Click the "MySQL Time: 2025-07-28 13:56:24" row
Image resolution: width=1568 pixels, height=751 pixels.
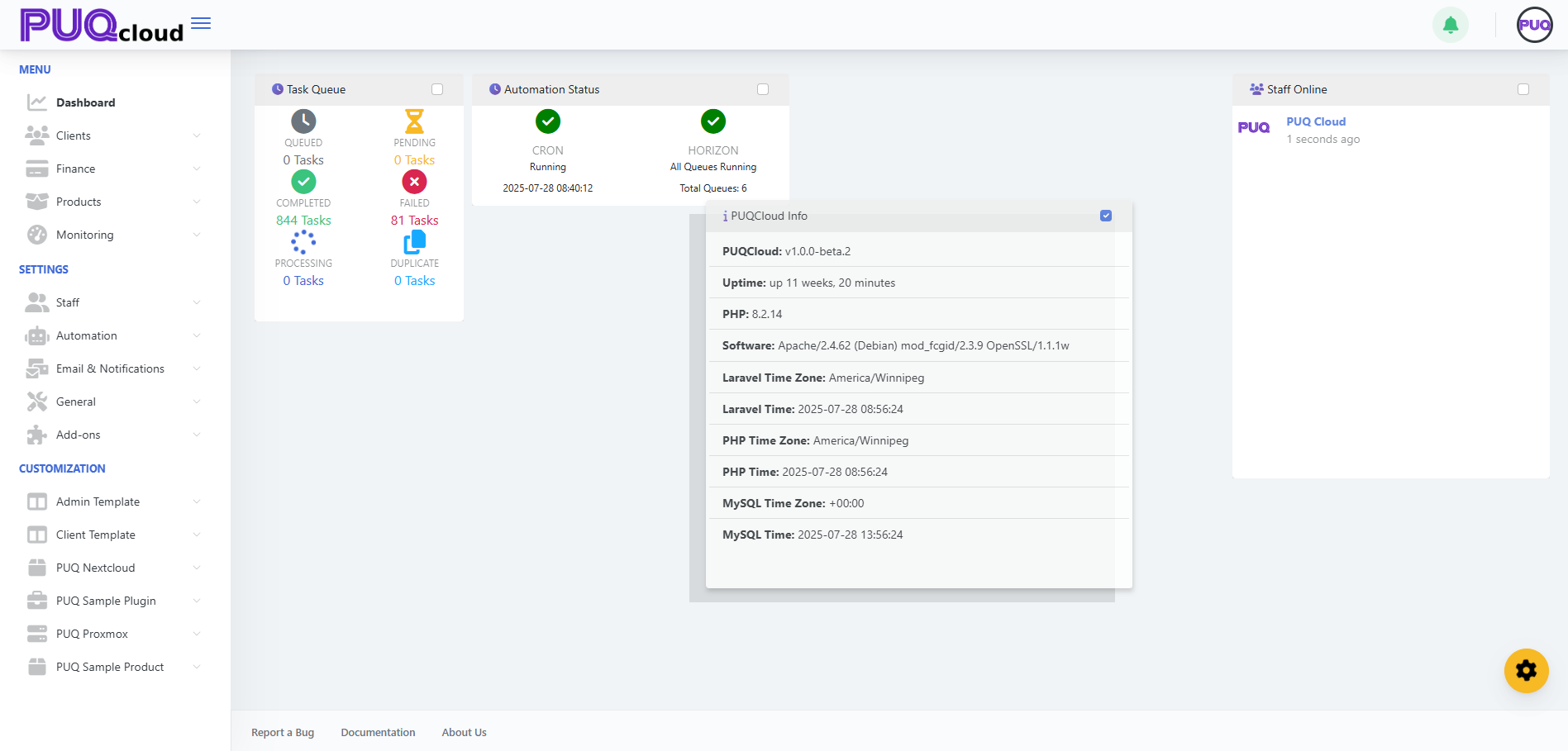919,535
